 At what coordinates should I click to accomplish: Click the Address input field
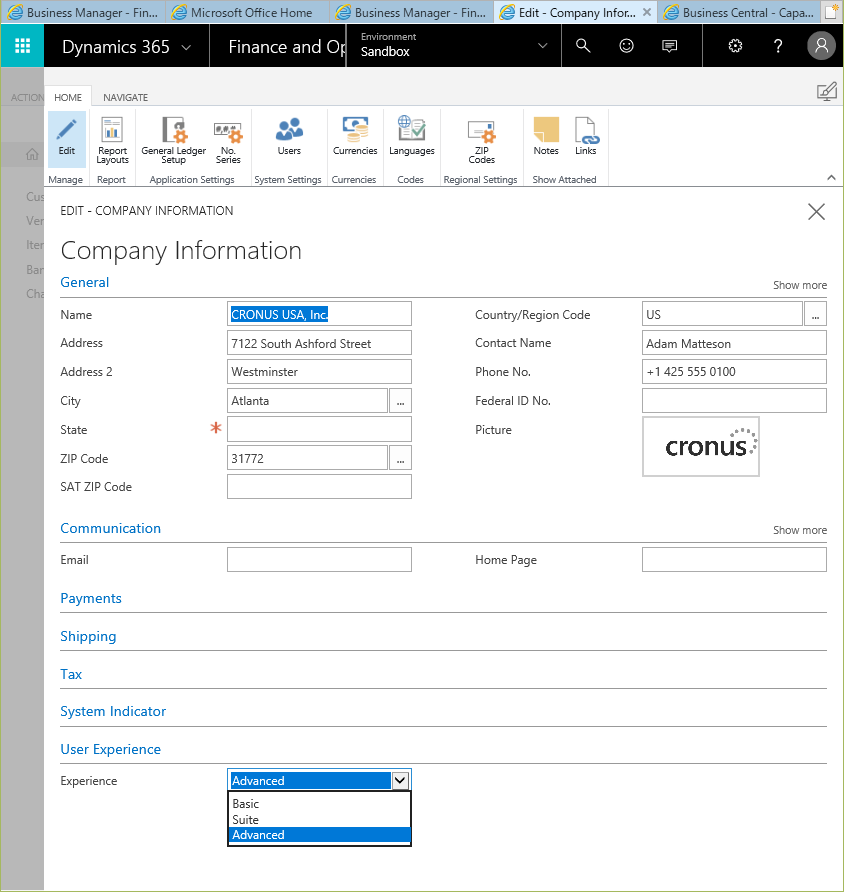click(x=319, y=343)
